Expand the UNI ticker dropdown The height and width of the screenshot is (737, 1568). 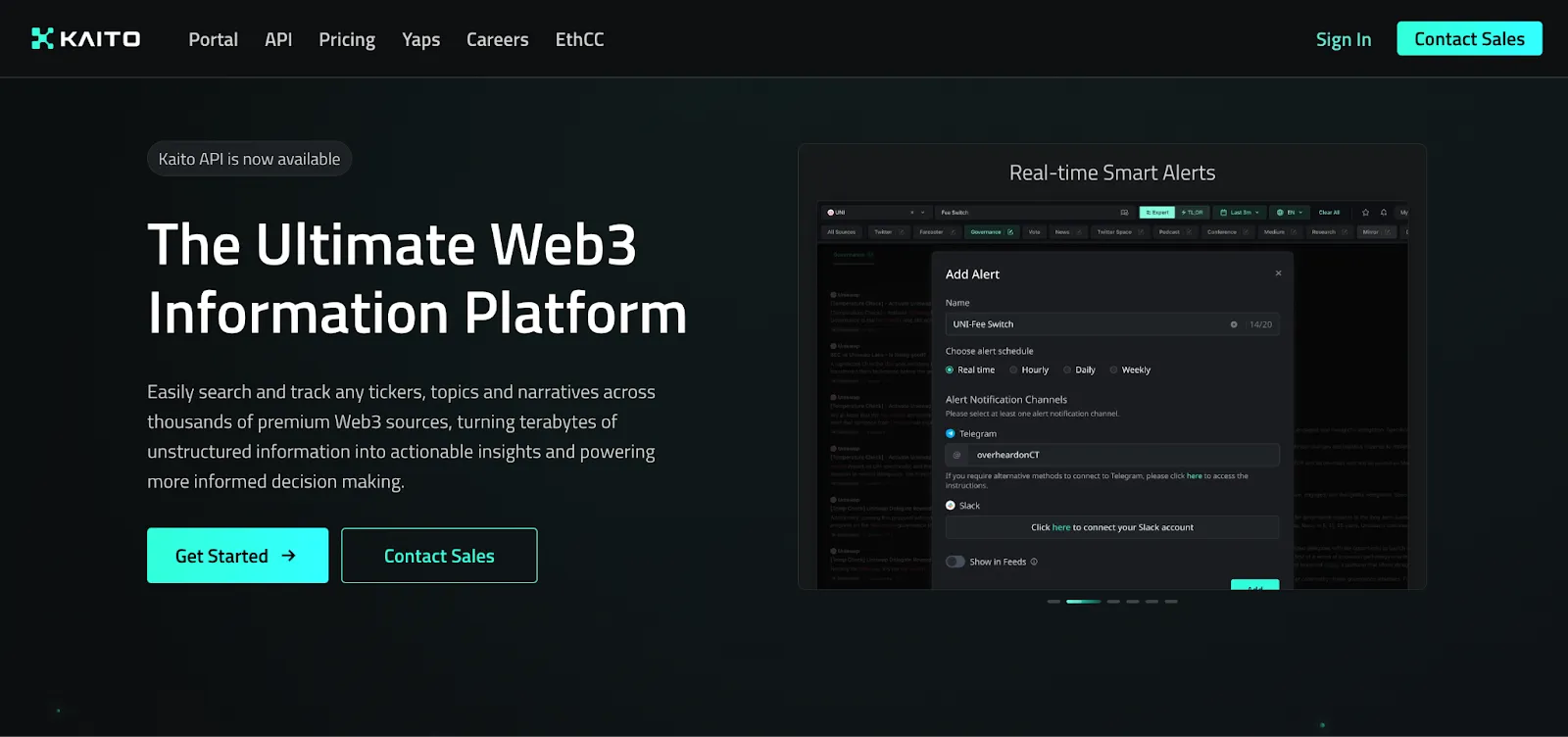(x=922, y=213)
